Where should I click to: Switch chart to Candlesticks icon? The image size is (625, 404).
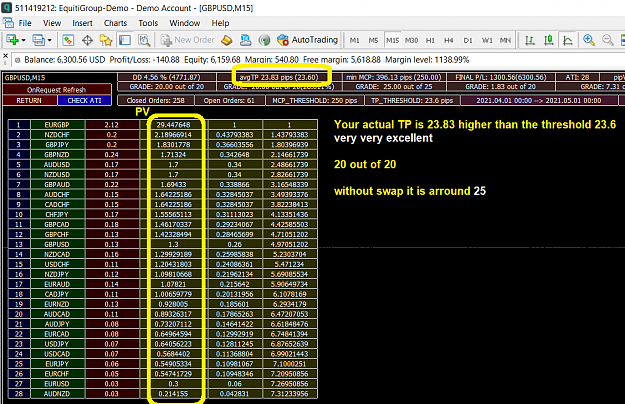click(549, 40)
